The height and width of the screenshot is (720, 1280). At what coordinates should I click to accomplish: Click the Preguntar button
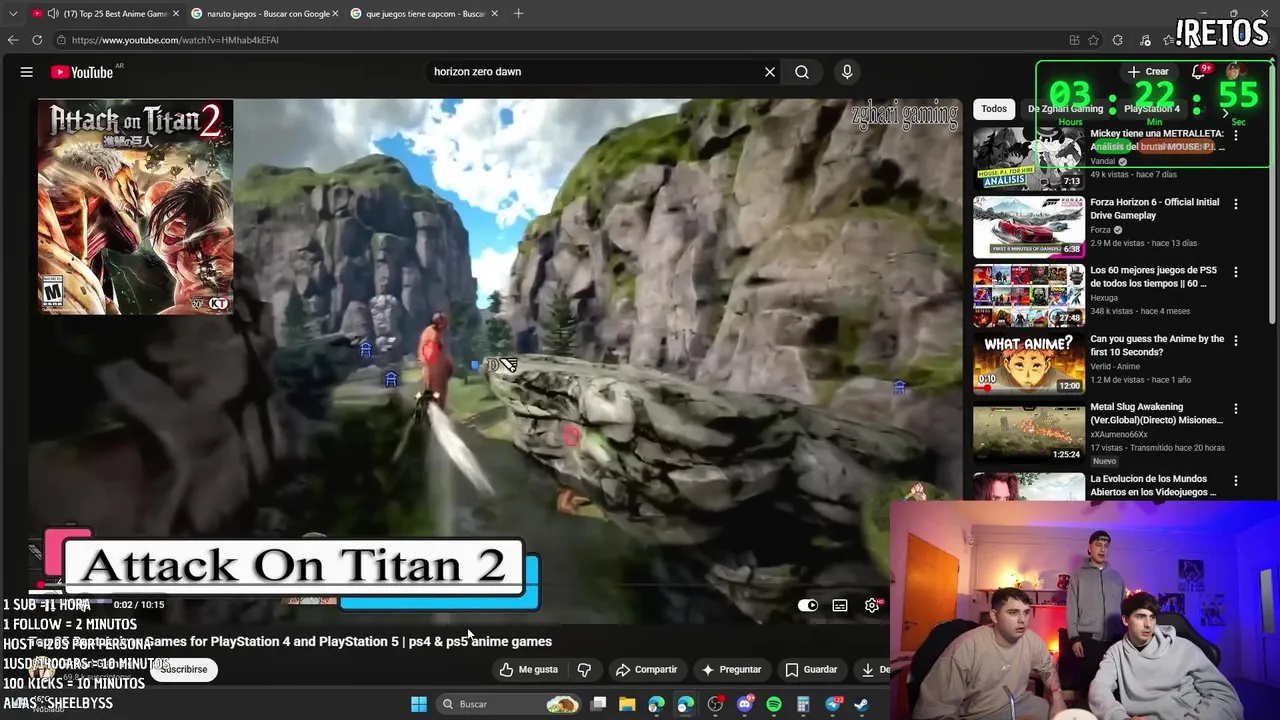(731, 669)
